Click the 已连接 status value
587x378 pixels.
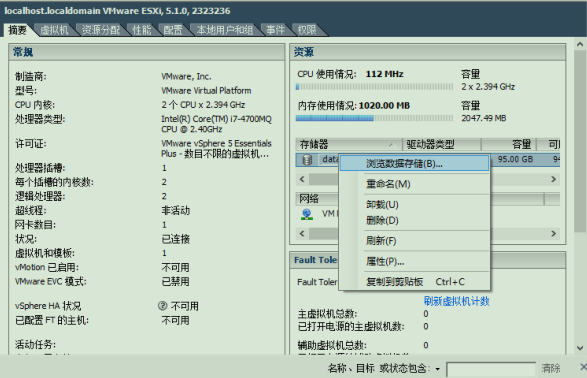176,239
